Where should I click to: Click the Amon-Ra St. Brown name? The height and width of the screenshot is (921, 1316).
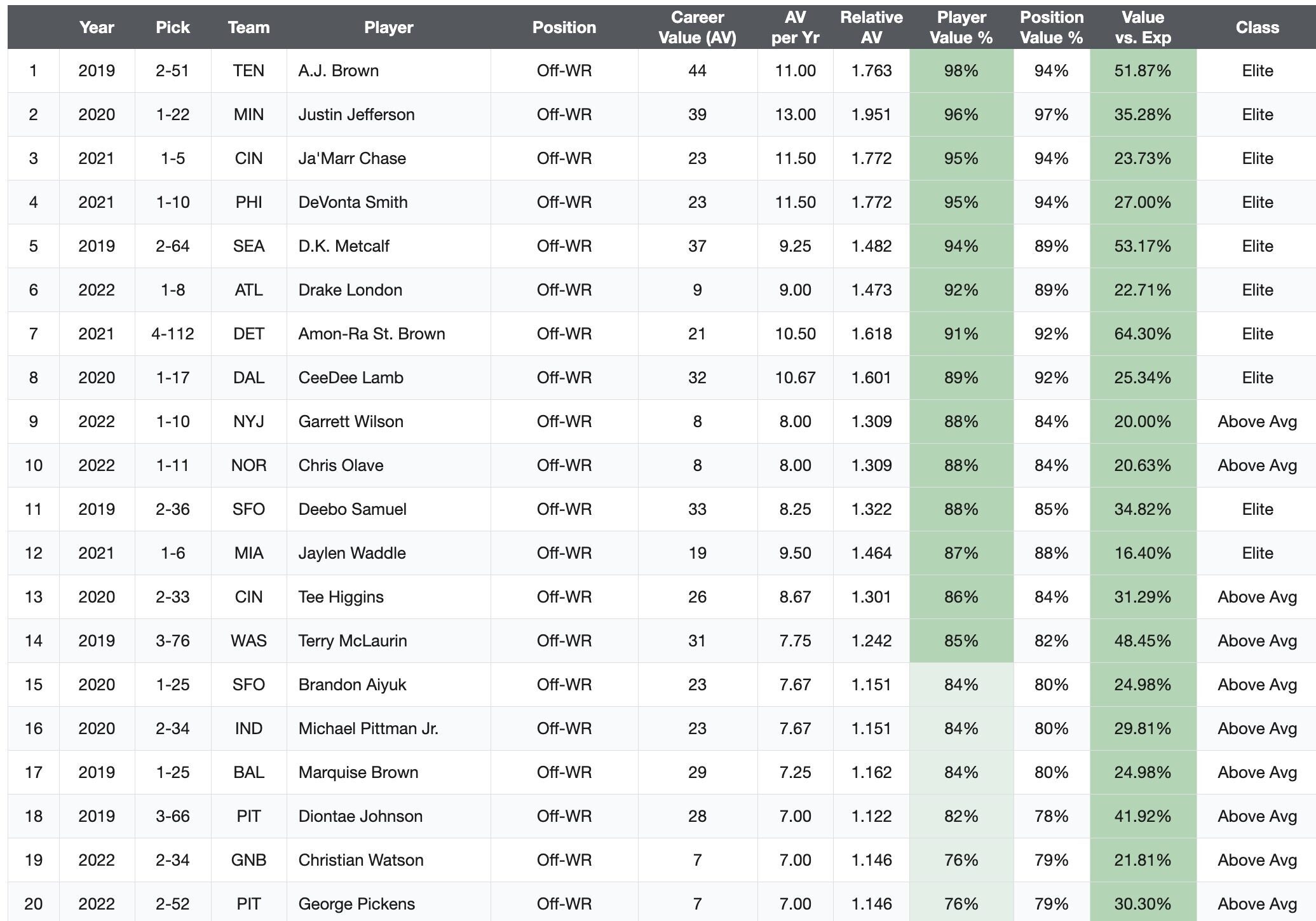click(x=372, y=334)
